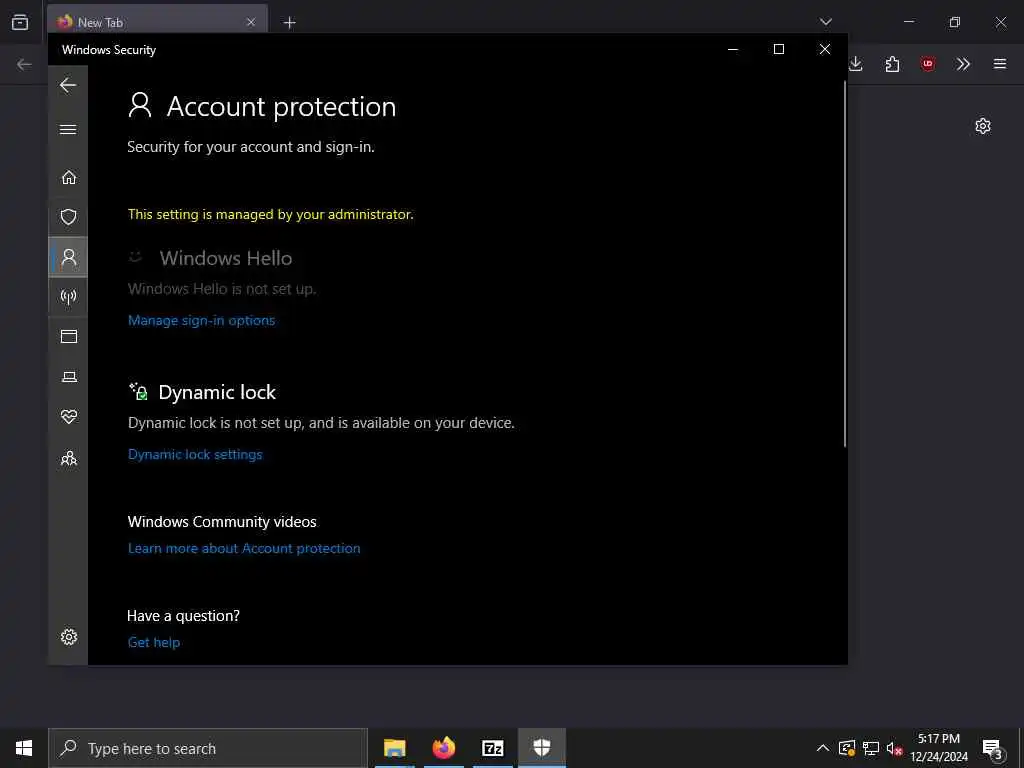Open 7-Zip from the taskbar

click(492, 748)
